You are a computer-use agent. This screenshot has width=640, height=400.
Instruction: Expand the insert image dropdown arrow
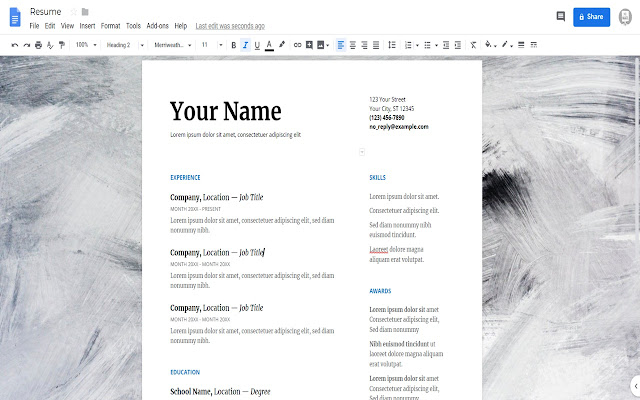point(327,45)
